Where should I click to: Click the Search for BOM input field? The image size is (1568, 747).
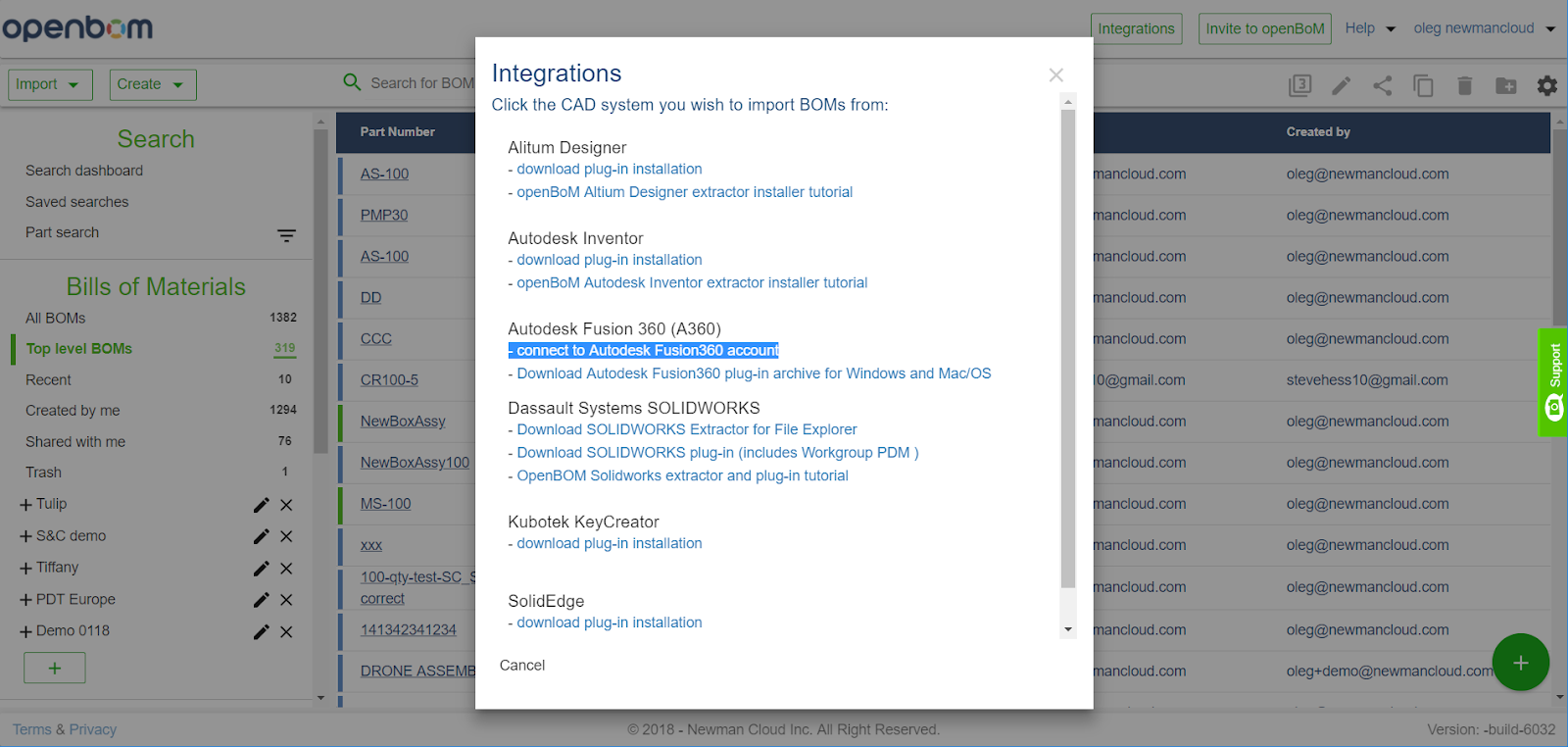[421, 83]
